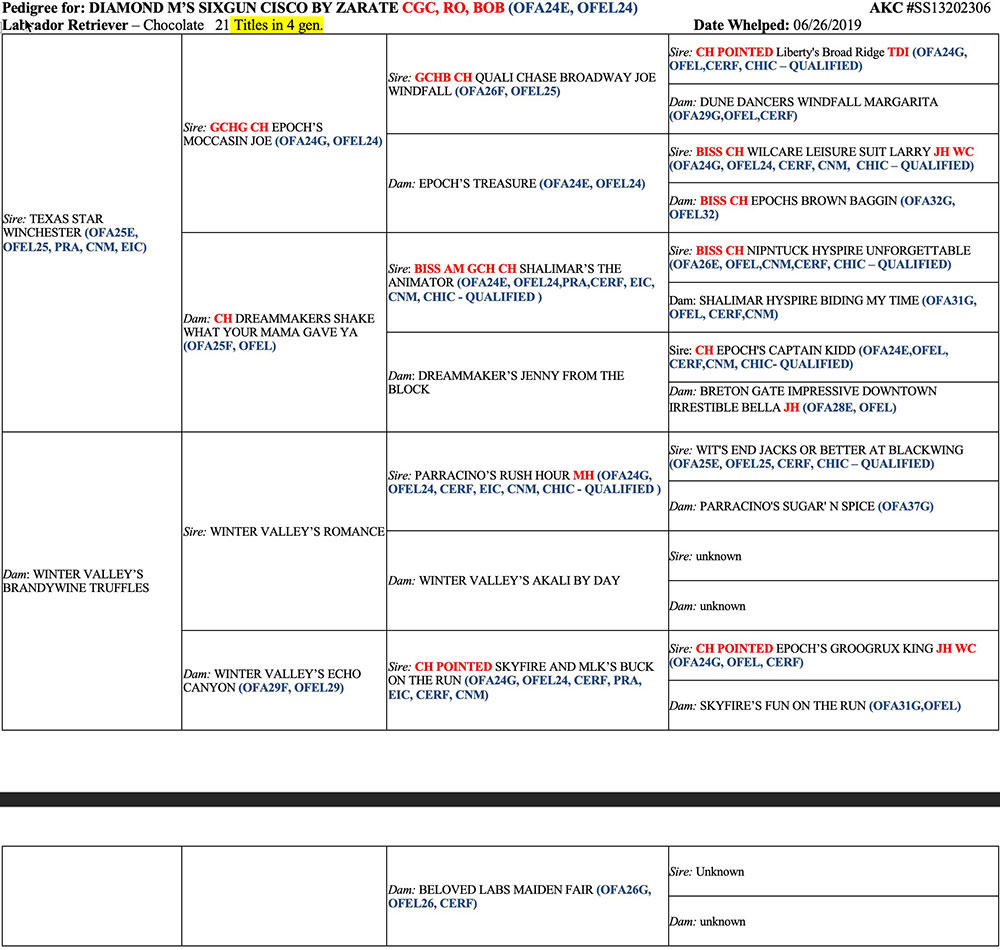Click the Date Whelped 06/26/2019 text

(777, 25)
